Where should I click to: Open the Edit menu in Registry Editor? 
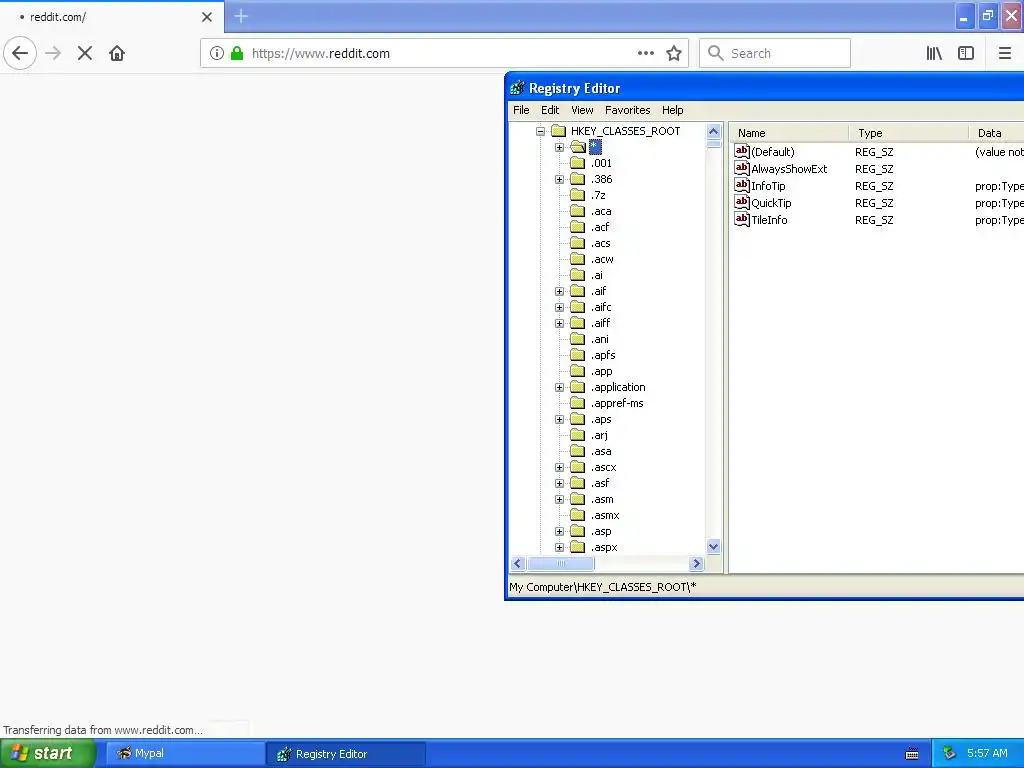pos(550,110)
